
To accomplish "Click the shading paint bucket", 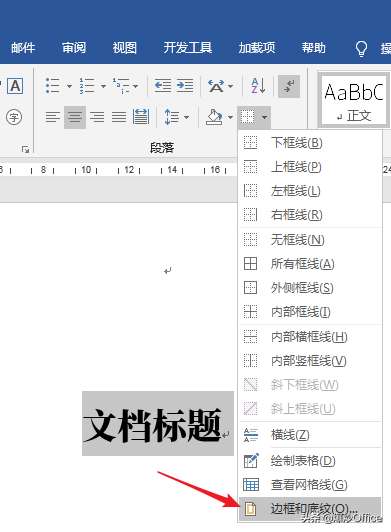I will pos(215,117).
